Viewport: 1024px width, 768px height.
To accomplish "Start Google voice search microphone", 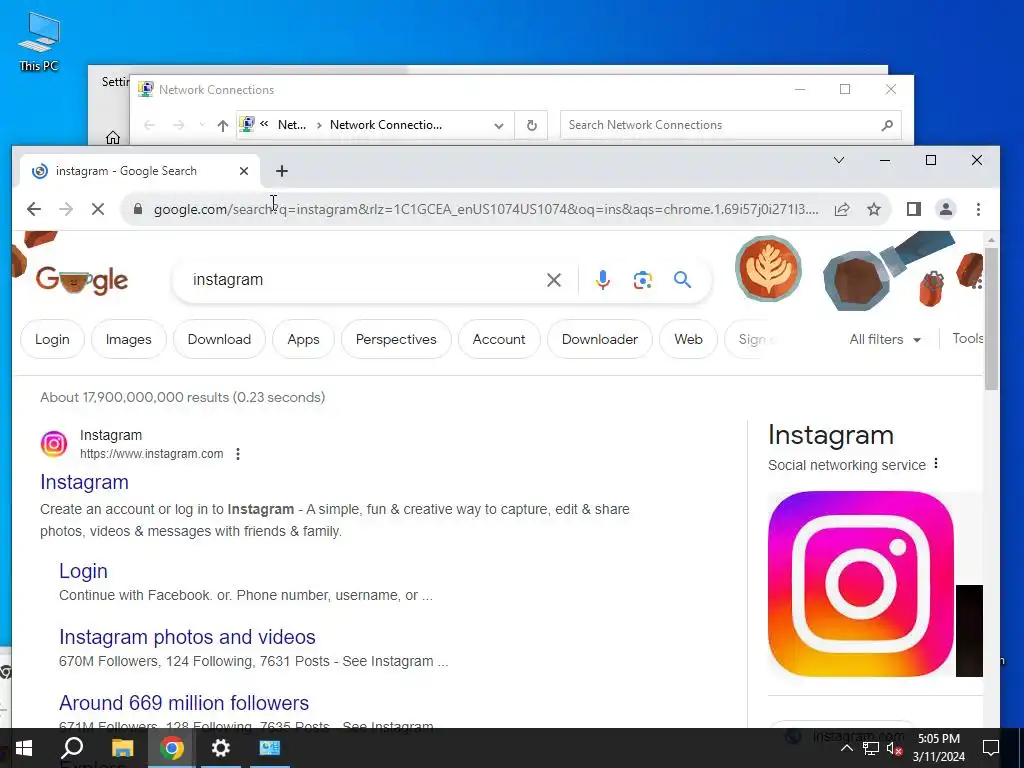I will pos(603,280).
